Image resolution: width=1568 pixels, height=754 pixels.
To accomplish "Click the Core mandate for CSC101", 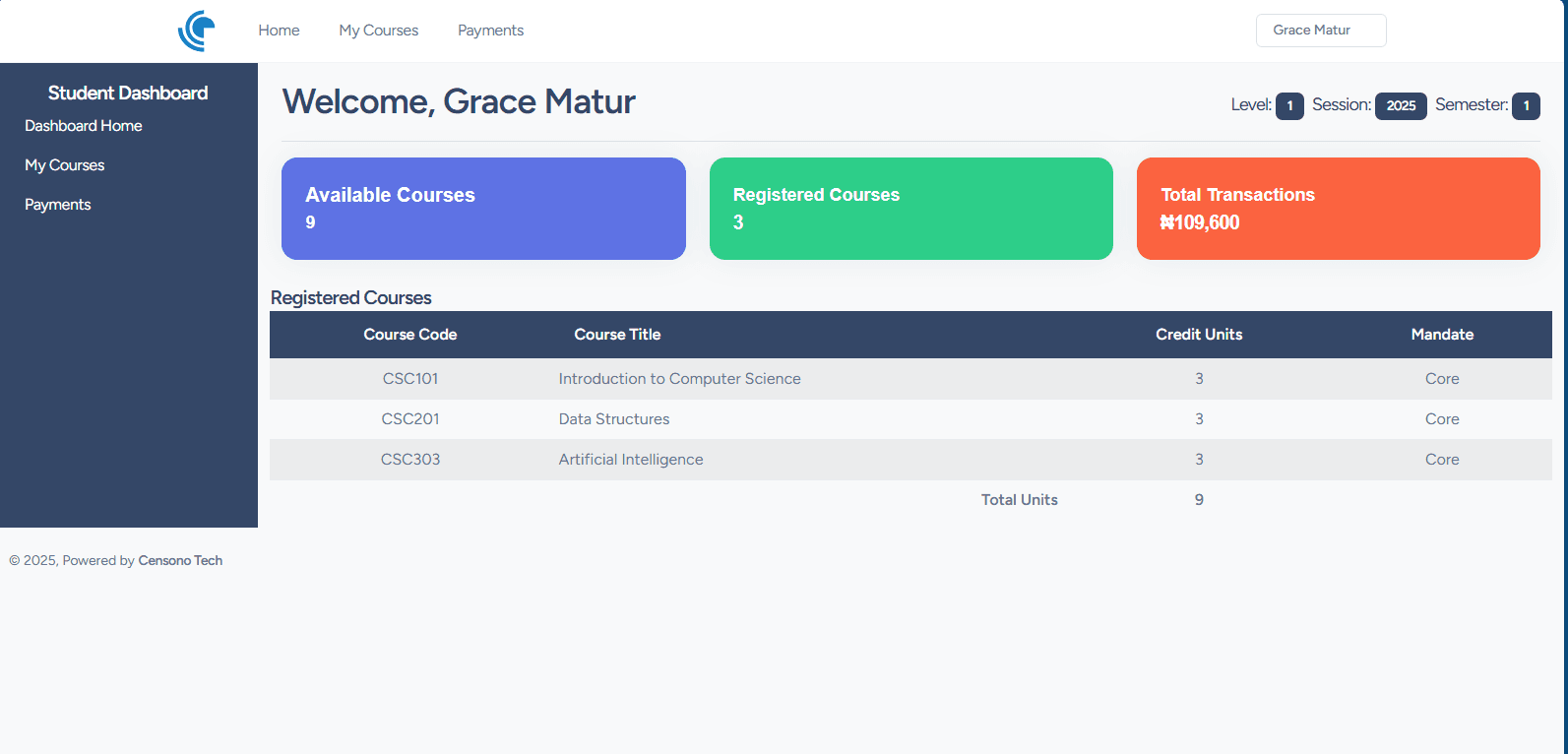I will (x=1442, y=379).
